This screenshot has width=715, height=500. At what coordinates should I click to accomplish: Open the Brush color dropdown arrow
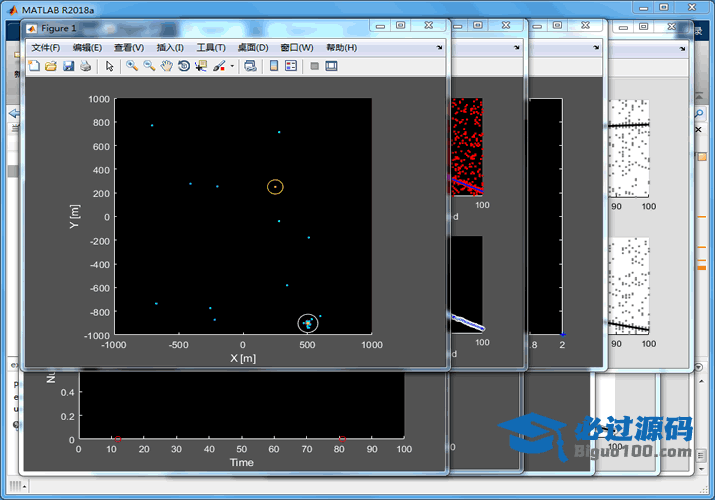point(232,66)
